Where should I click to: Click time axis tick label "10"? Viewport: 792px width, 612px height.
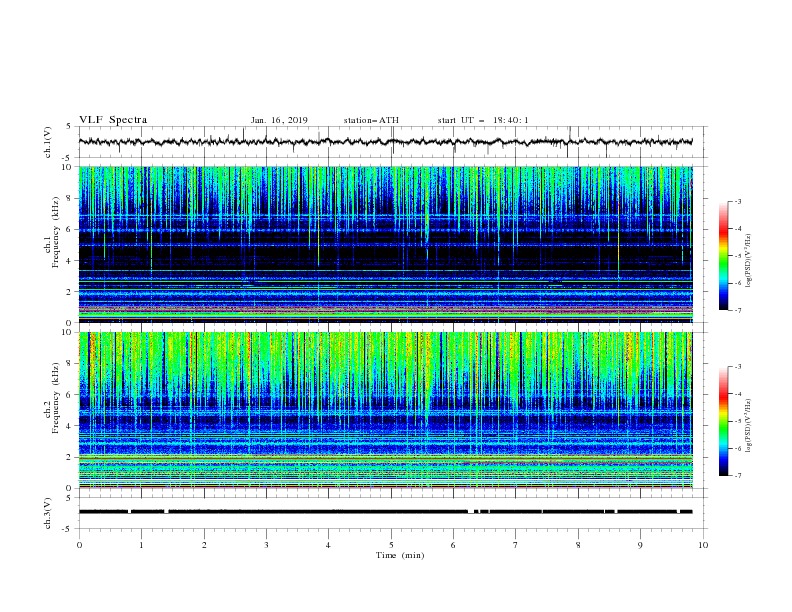(x=703, y=545)
